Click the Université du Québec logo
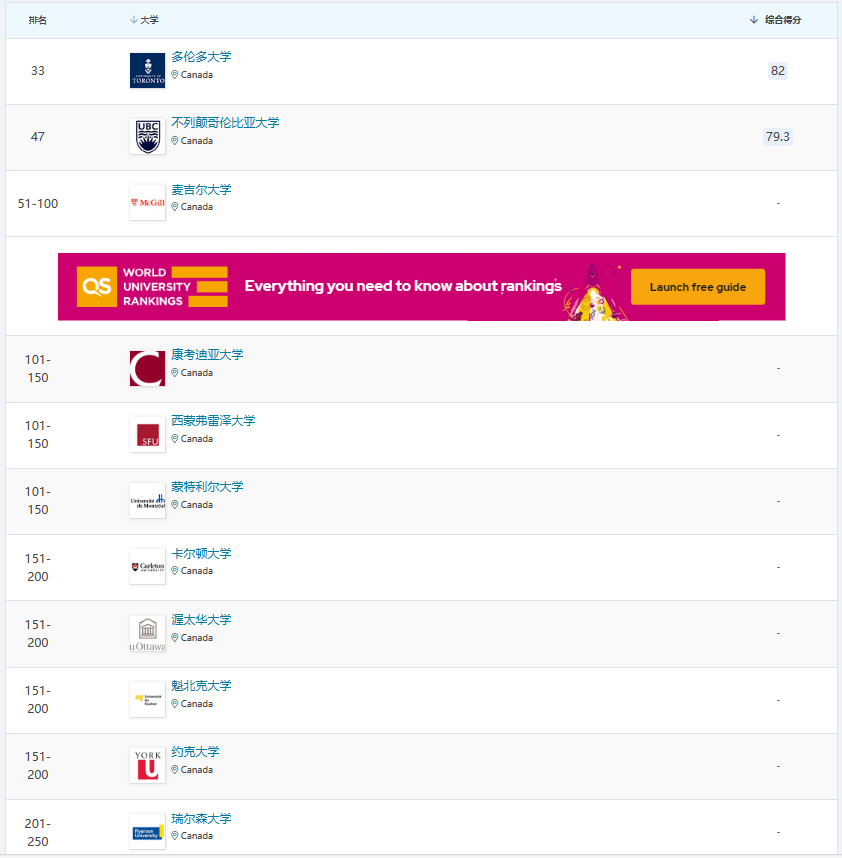 147,699
